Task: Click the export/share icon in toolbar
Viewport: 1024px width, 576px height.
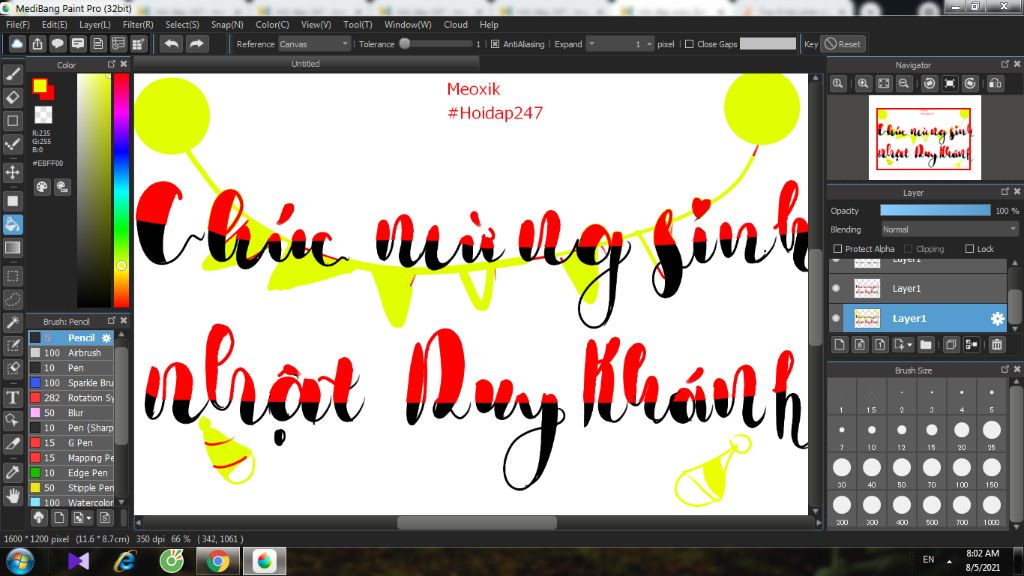Action: click(37, 44)
